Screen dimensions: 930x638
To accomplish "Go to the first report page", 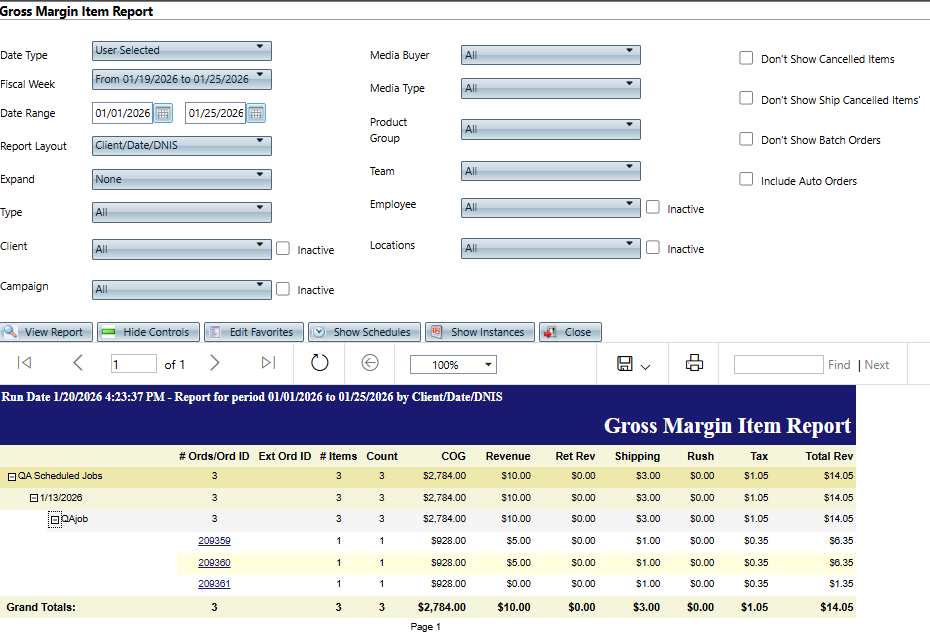I will click(25, 364).
